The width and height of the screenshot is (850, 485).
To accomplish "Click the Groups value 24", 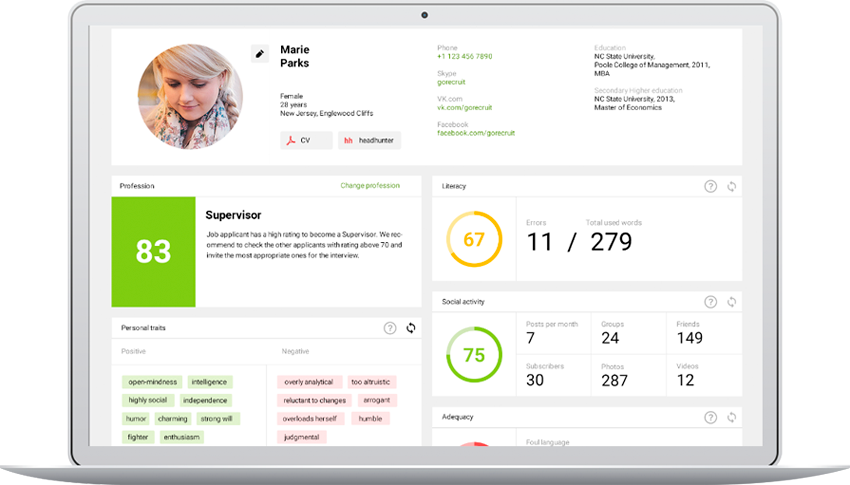I will [x=610, y=338].
